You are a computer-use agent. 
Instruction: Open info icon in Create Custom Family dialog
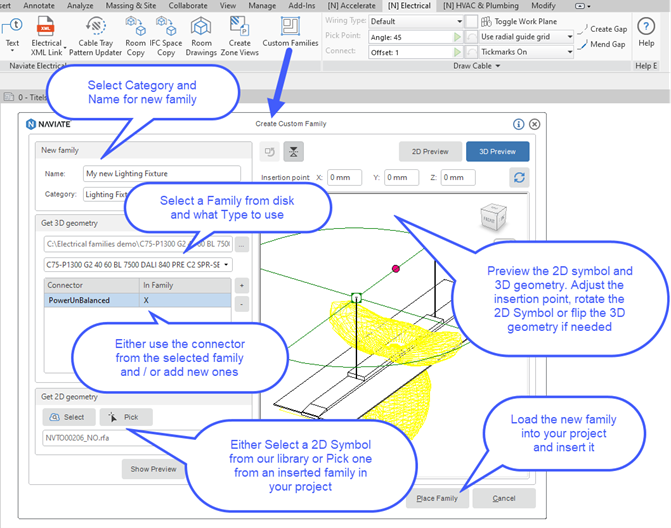(518, 124)
